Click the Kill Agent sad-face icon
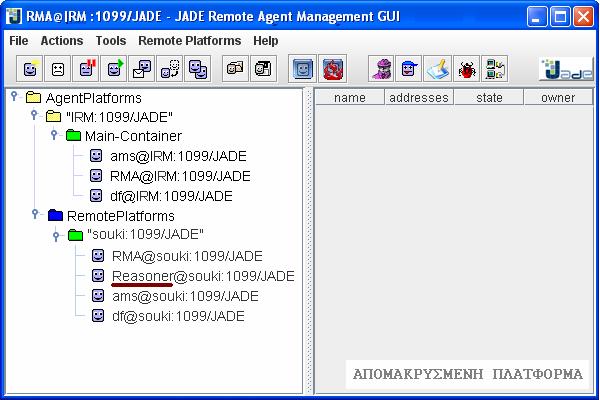Viewport: 600px width, 400px height. point(58,69)
